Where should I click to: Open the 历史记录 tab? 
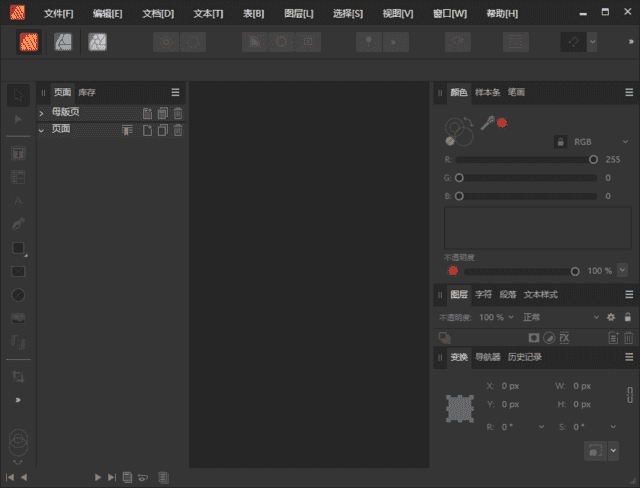pyautogui.click(x=524, y=357)
